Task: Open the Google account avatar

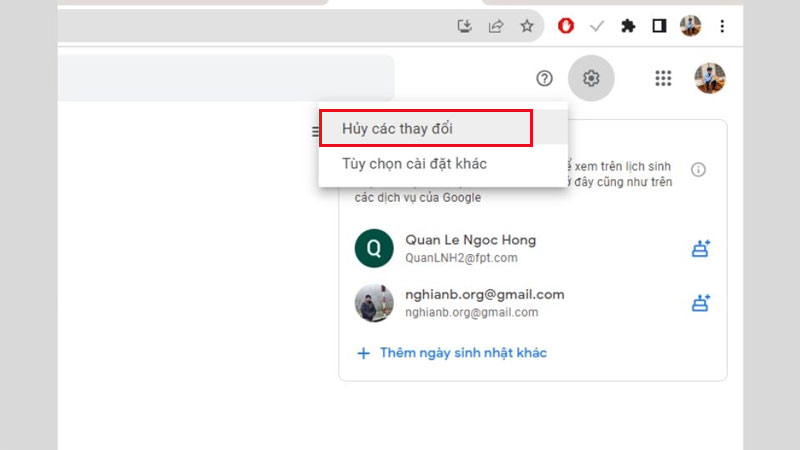Action: click(710, 78)
